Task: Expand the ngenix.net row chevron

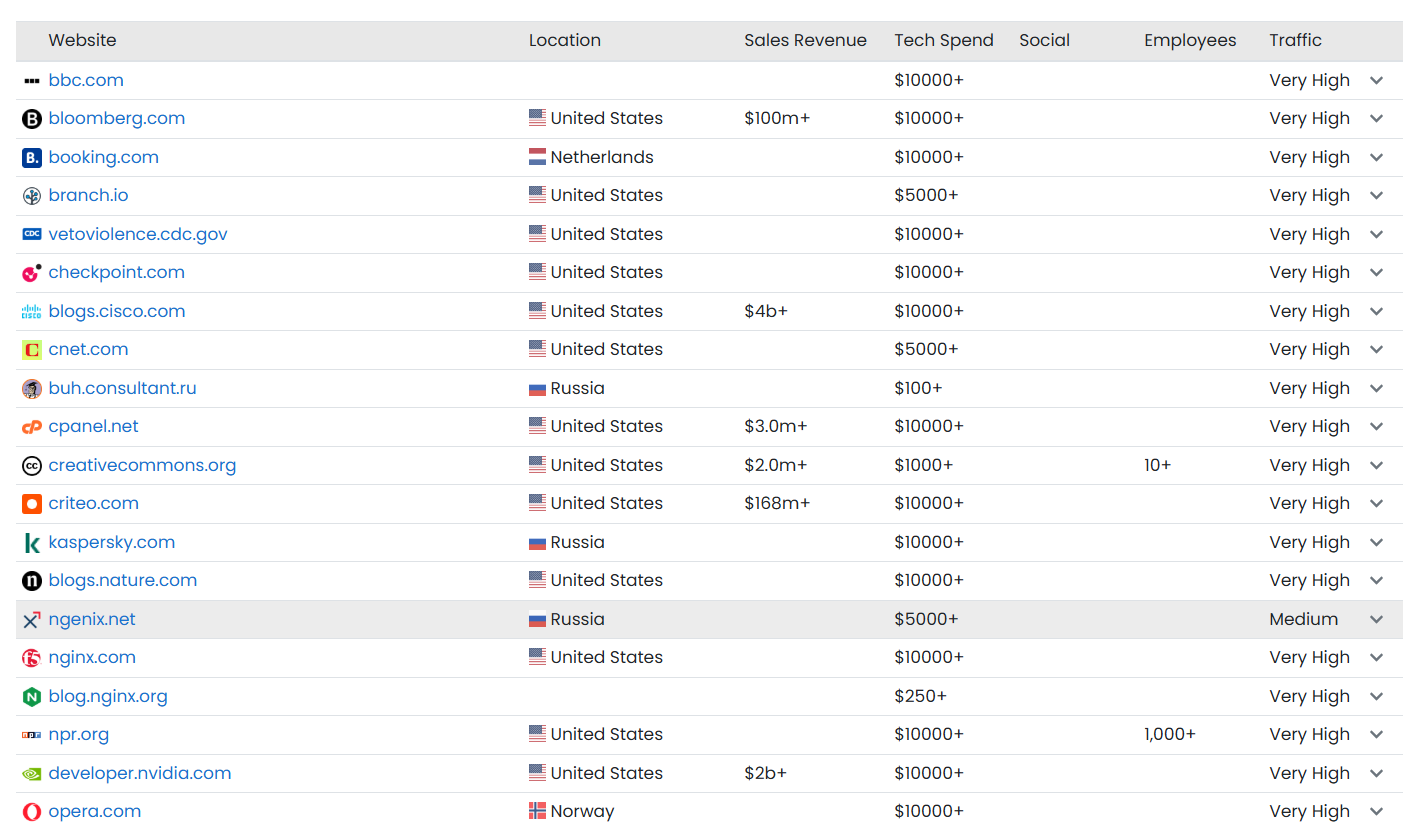Action: click(x=1377, y=619)
